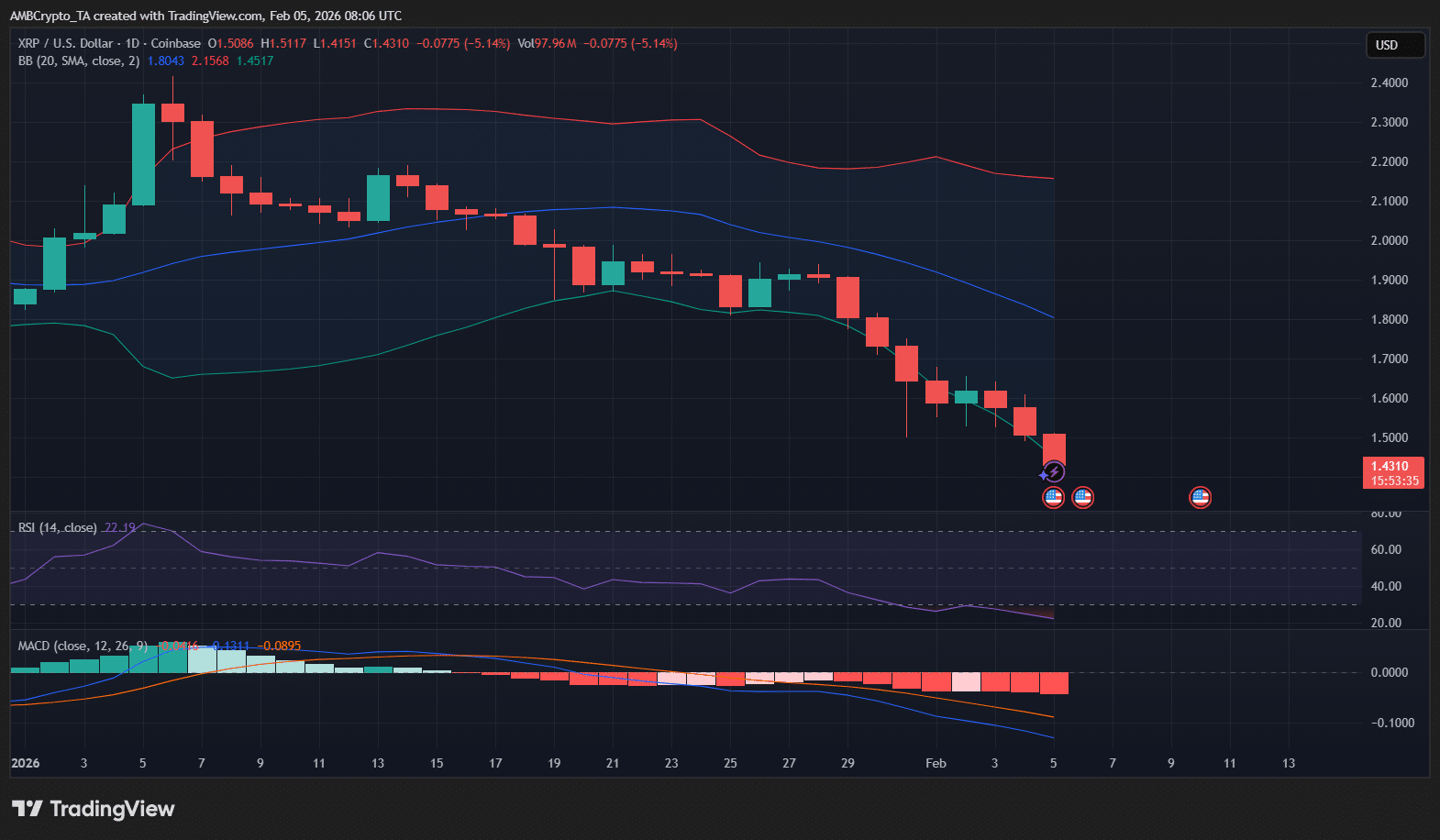
Task: Click the TradingView logo
Action: pyautogui.click(x=93, y=808)
